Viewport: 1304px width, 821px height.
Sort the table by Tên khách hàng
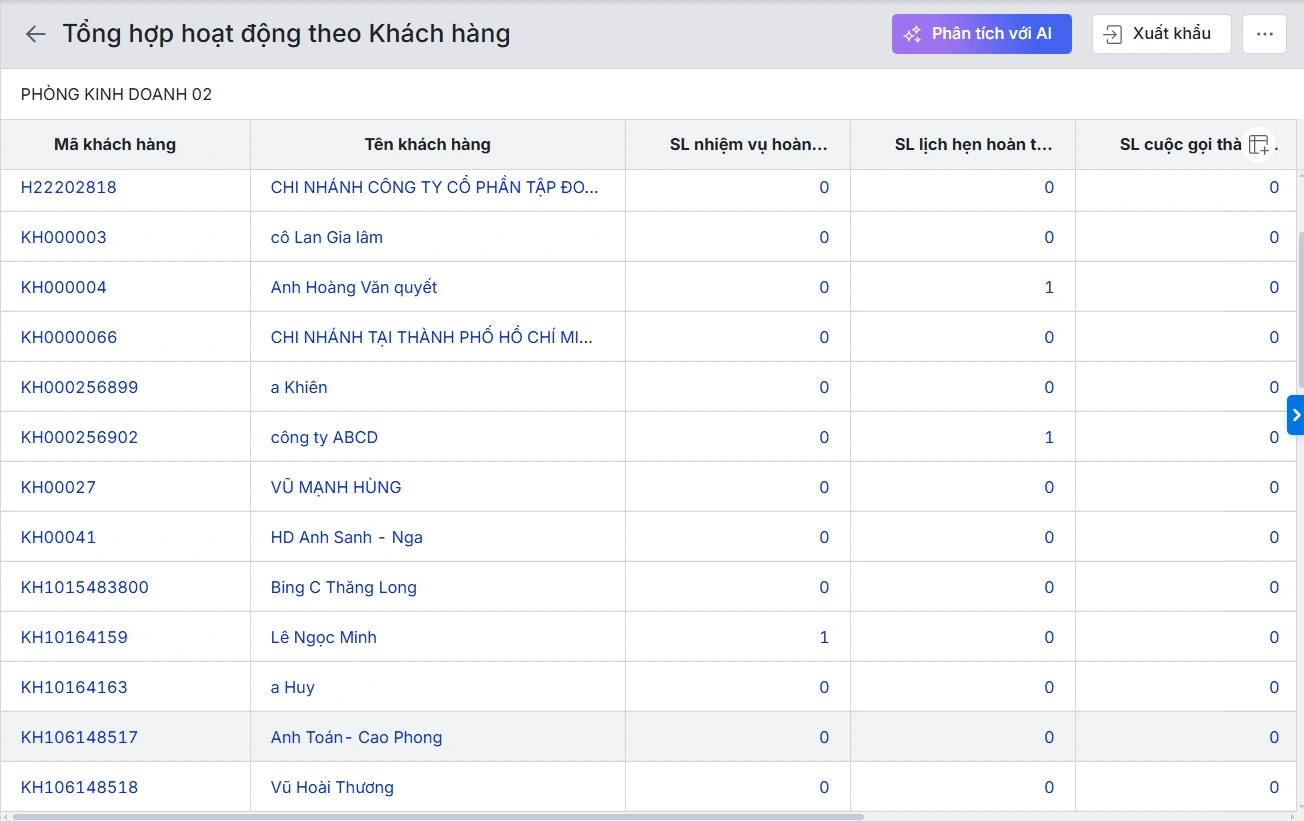(427, 144)
